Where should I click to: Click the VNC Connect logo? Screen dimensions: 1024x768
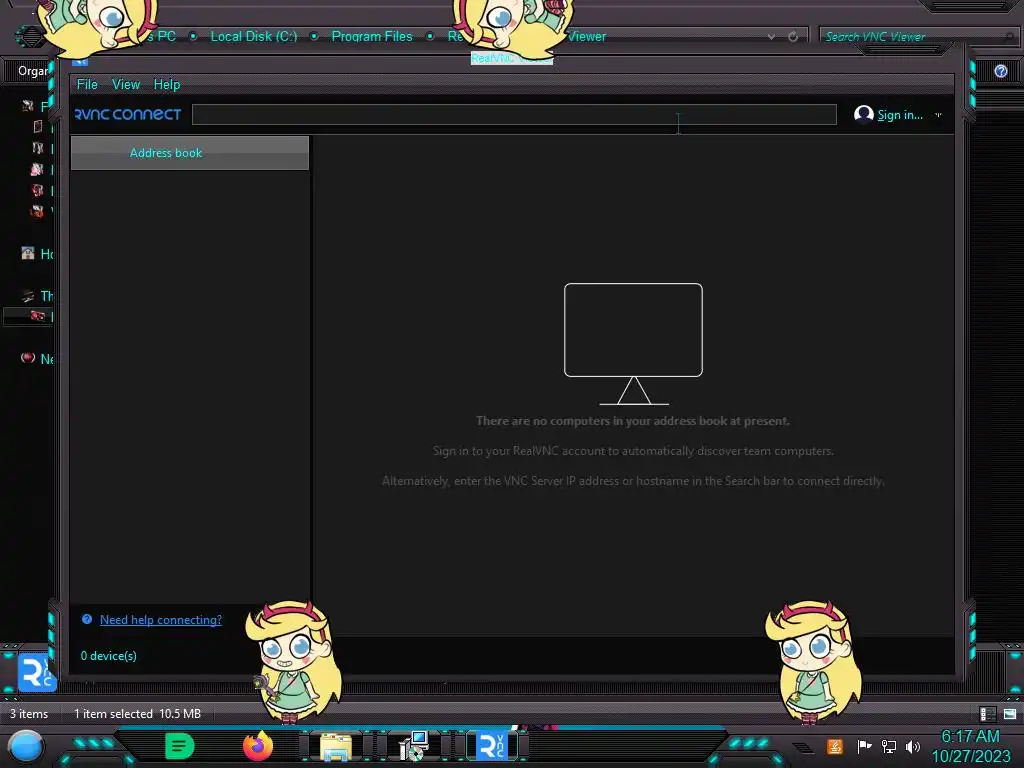[x=128, y=114]
